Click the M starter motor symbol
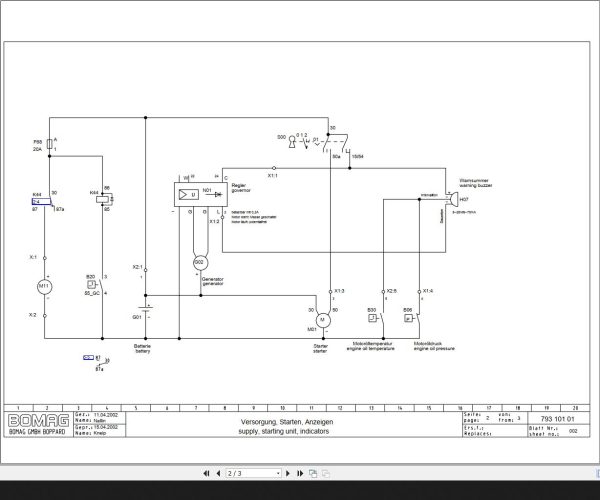The height and width of the screenshot is (500, 600). 323,320
